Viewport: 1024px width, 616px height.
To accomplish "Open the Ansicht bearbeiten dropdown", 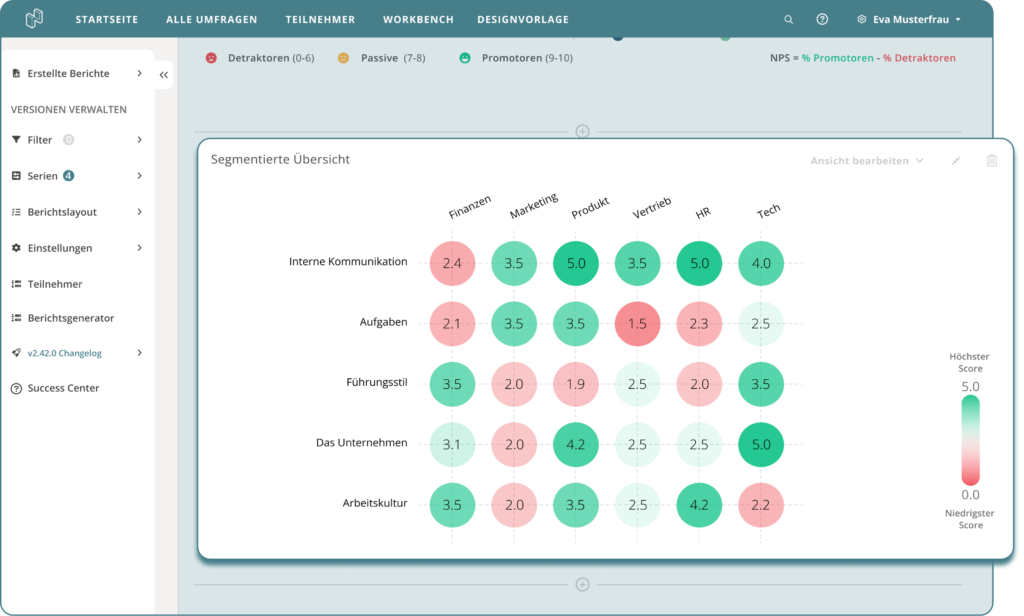I will tap(868, 160).
